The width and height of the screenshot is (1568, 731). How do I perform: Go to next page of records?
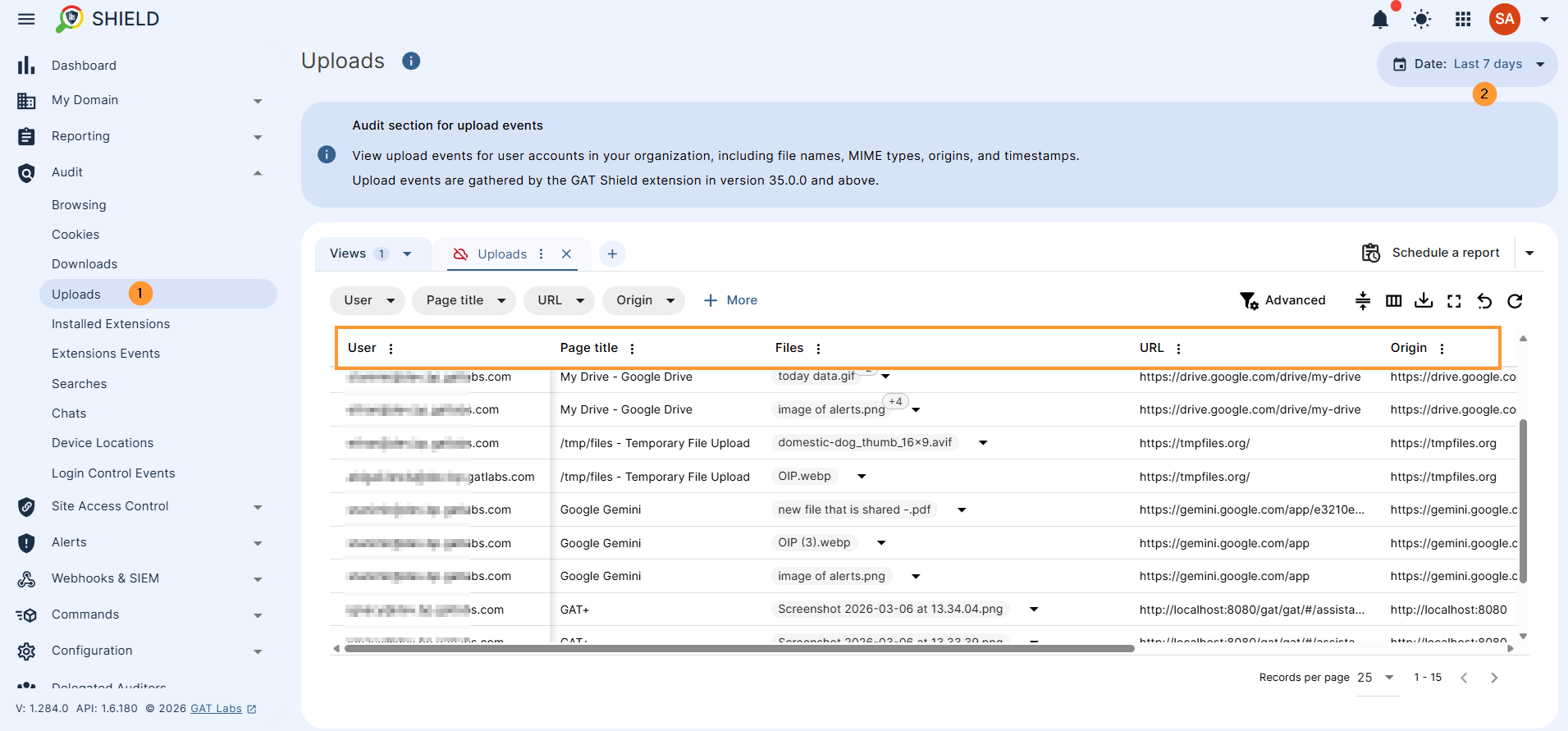pyautogui.click(x=1494, y=678)
